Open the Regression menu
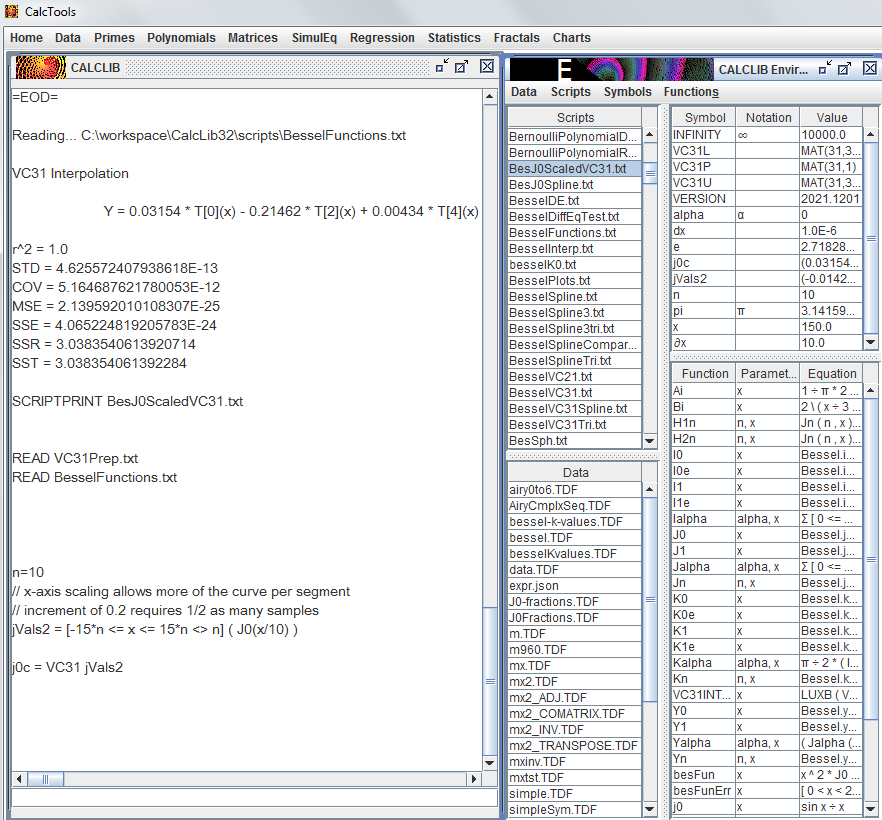The image size is (882, 820). pyautogui.click(x=382, y=38)
